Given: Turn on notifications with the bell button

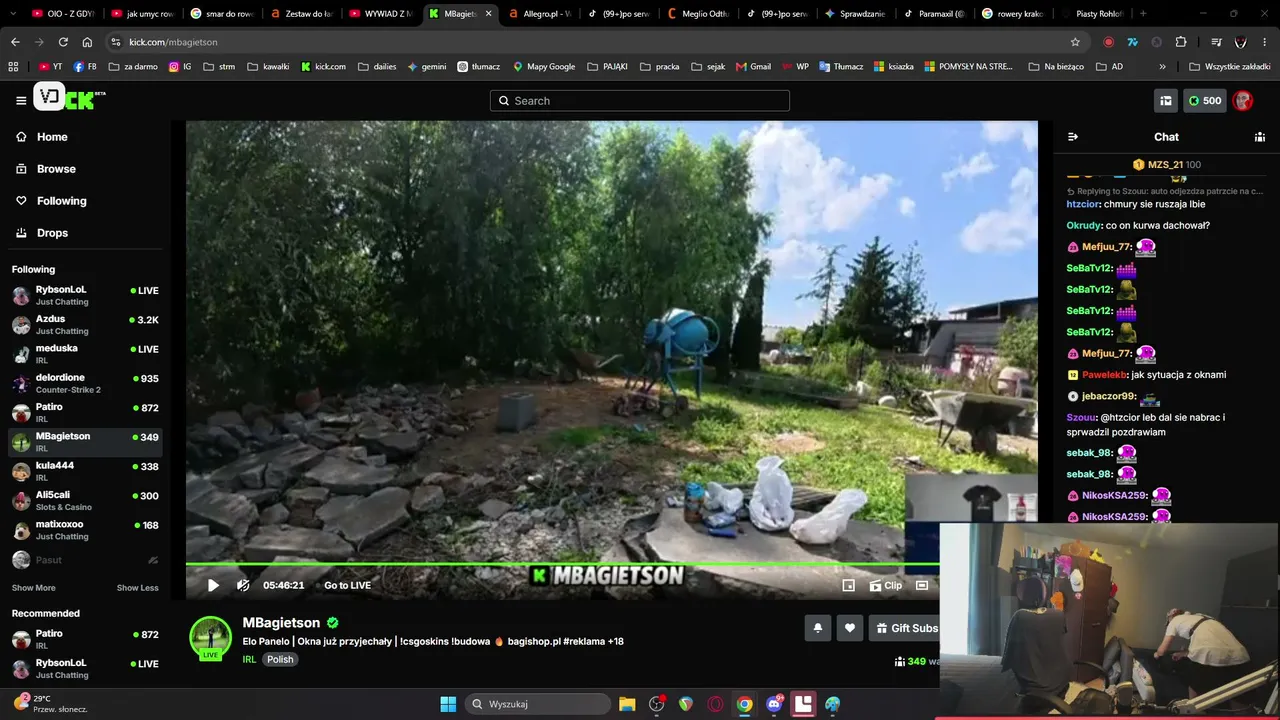Looking at the screenshot, I should 818,628.
